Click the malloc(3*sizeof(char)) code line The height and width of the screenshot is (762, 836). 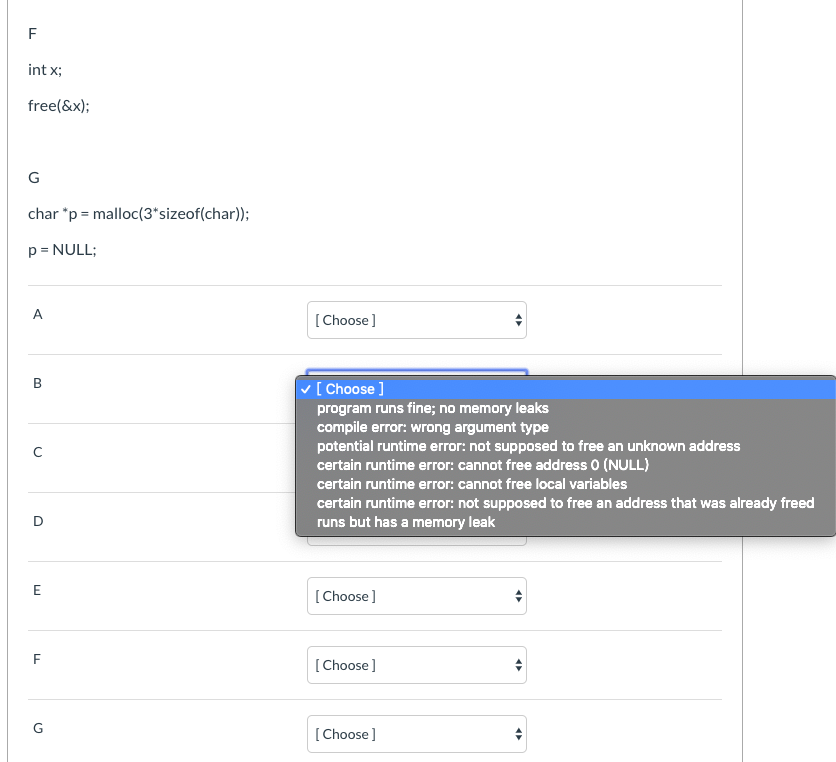click(139, 214)
